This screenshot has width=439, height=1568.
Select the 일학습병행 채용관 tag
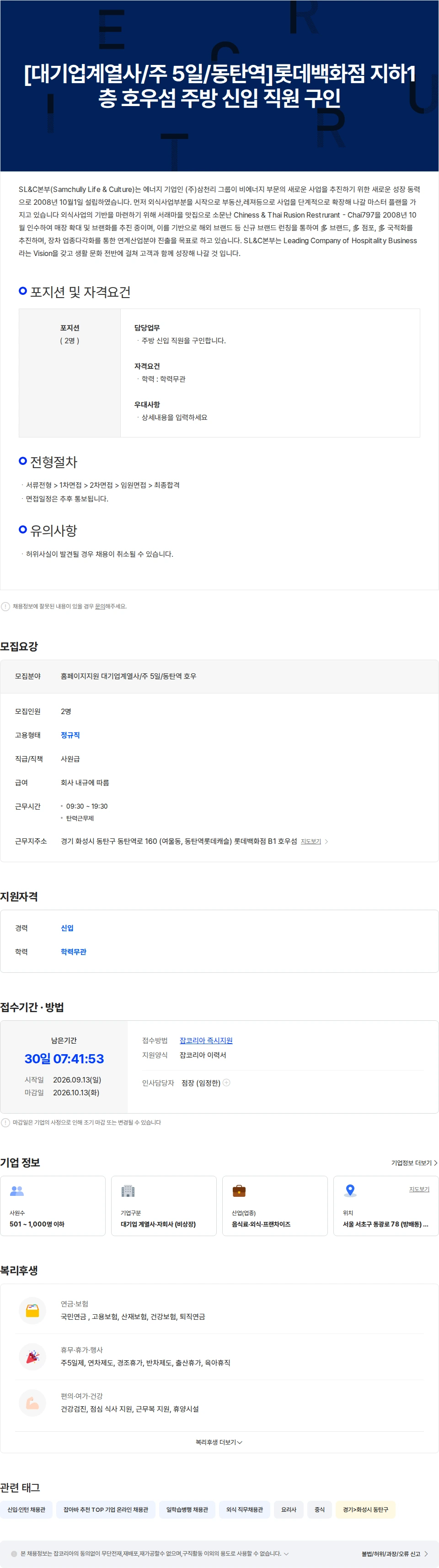[x=187, y=1509]
